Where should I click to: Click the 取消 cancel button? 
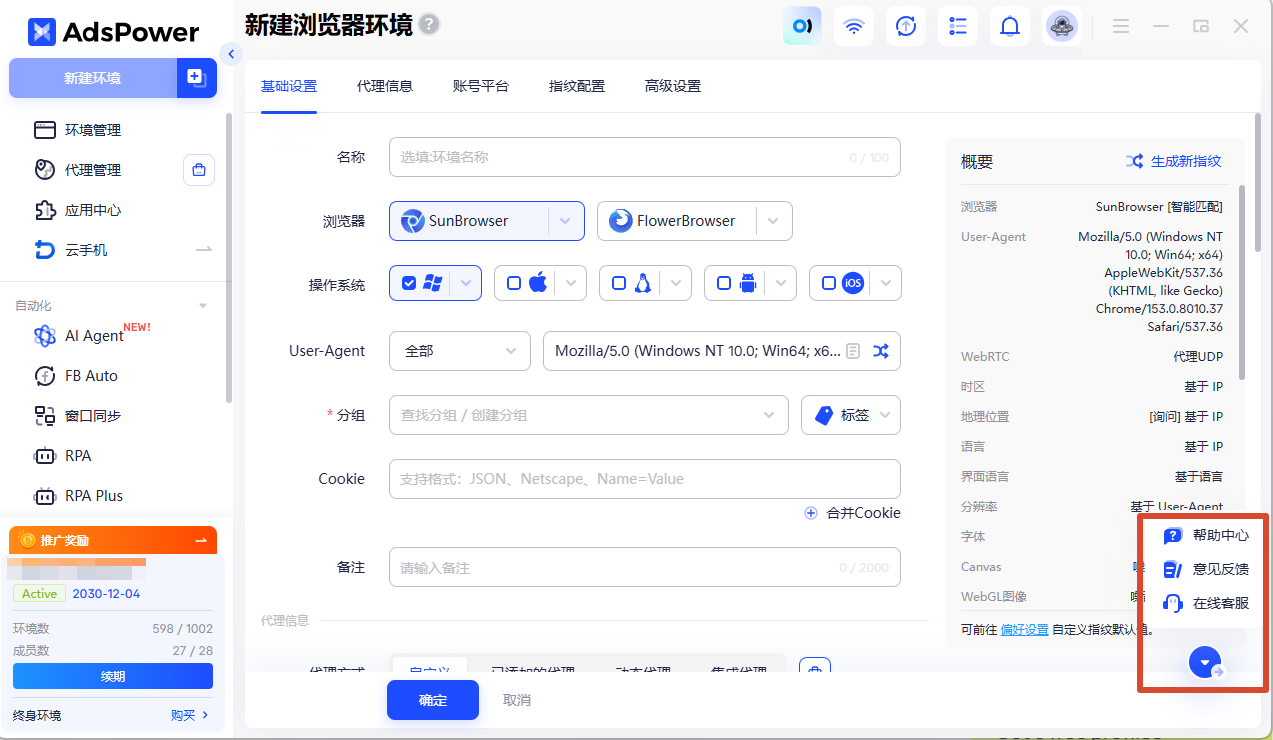517,700
